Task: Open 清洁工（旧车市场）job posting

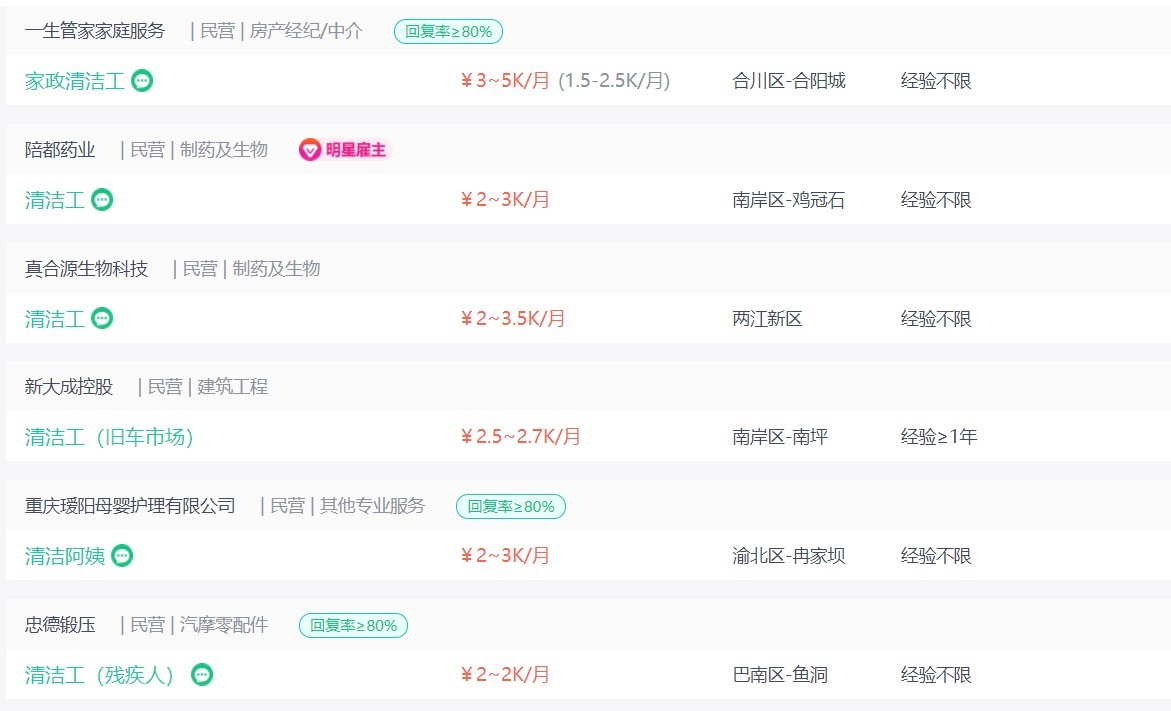Action: [x=109, y=437]
